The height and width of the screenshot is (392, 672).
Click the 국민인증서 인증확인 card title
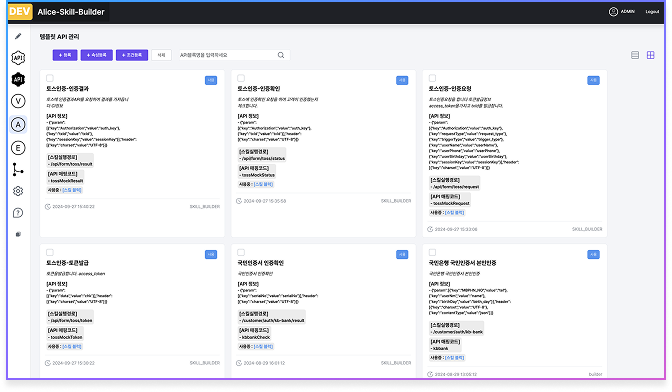tap(261, 263)
